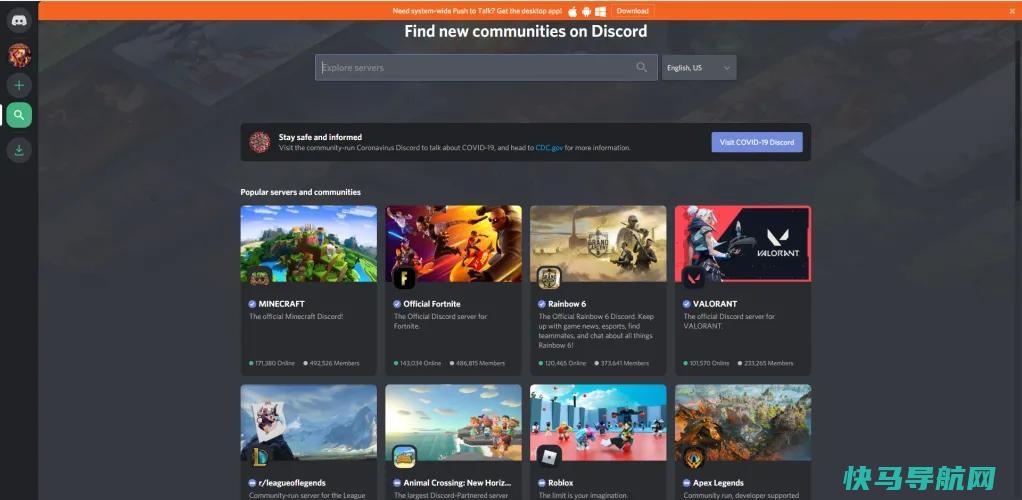Open the Rainbow 6 banner thumbnail

click(x=598, y=244)
